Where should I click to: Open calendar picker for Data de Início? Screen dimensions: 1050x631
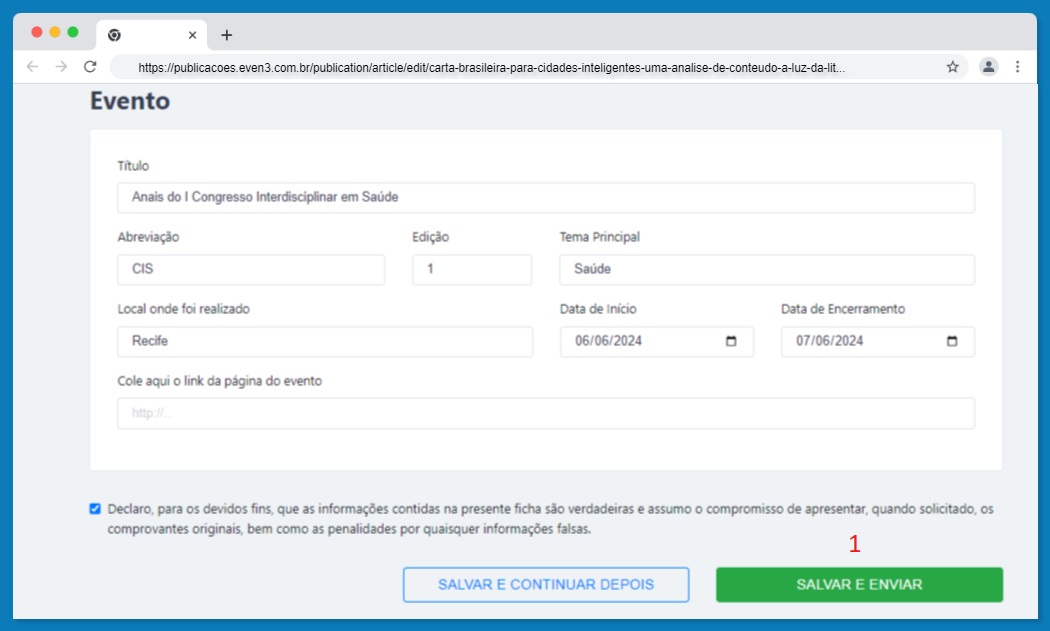[731, 341]
